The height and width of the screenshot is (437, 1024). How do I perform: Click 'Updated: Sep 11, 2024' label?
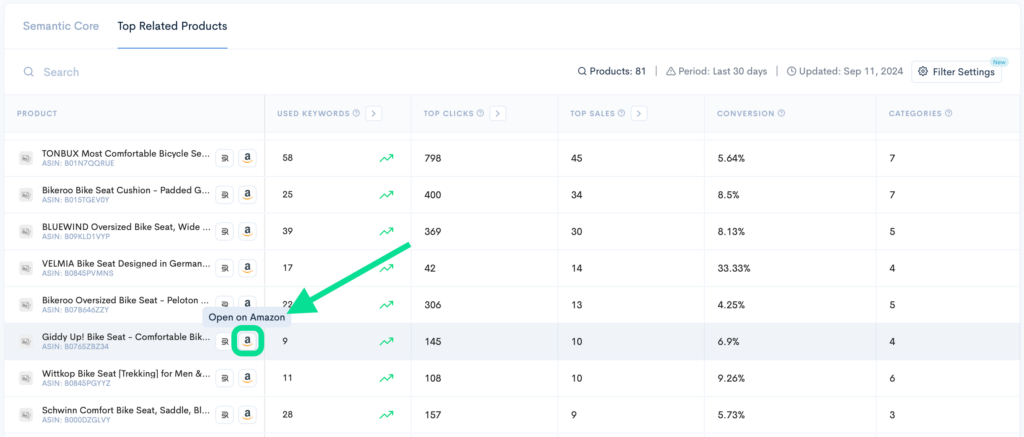point(845,72)
